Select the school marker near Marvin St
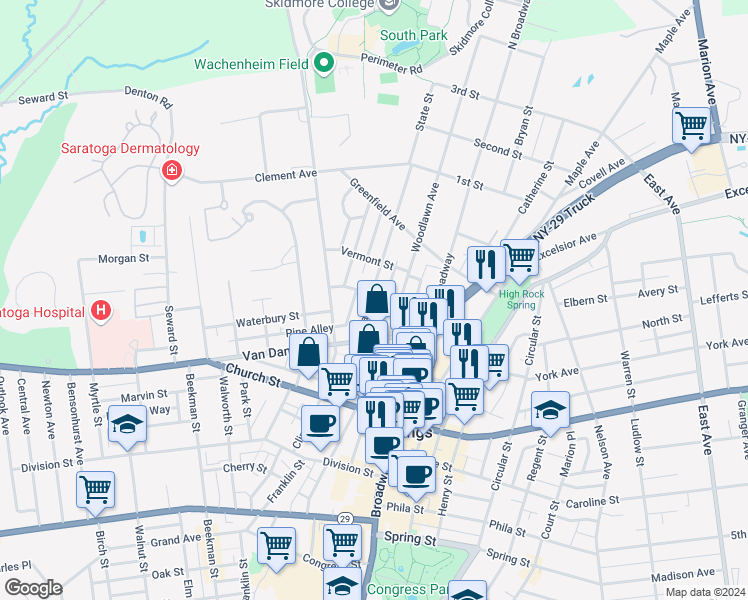 [127, 425]
